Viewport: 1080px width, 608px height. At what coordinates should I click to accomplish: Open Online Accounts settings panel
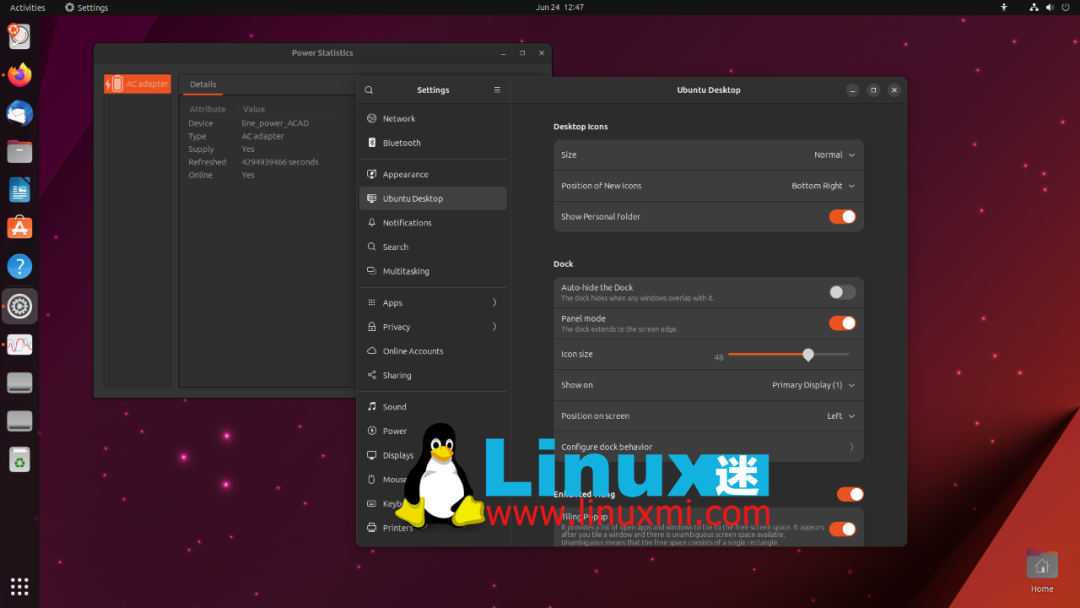coord(433,351)
